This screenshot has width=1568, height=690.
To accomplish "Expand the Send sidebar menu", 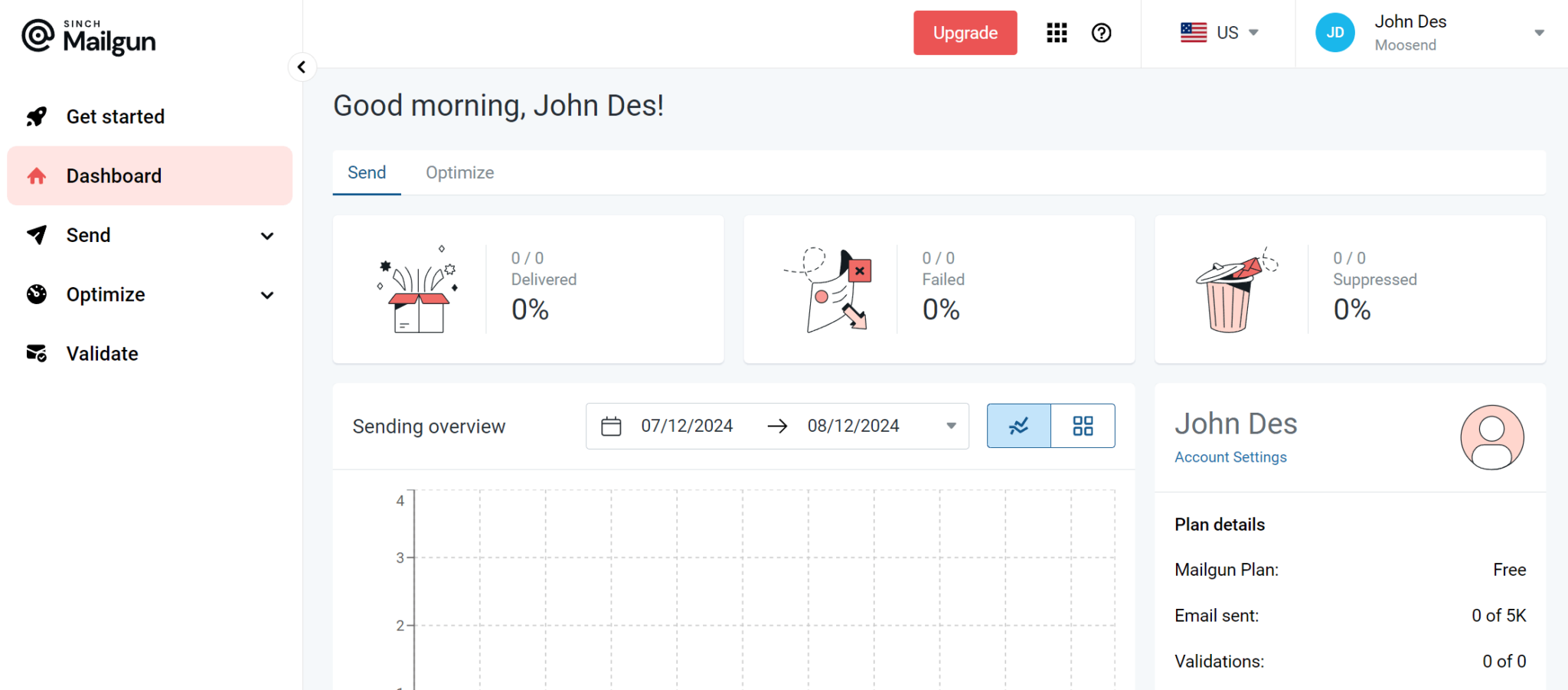I will pyautogui.click(x=266, y=236).
